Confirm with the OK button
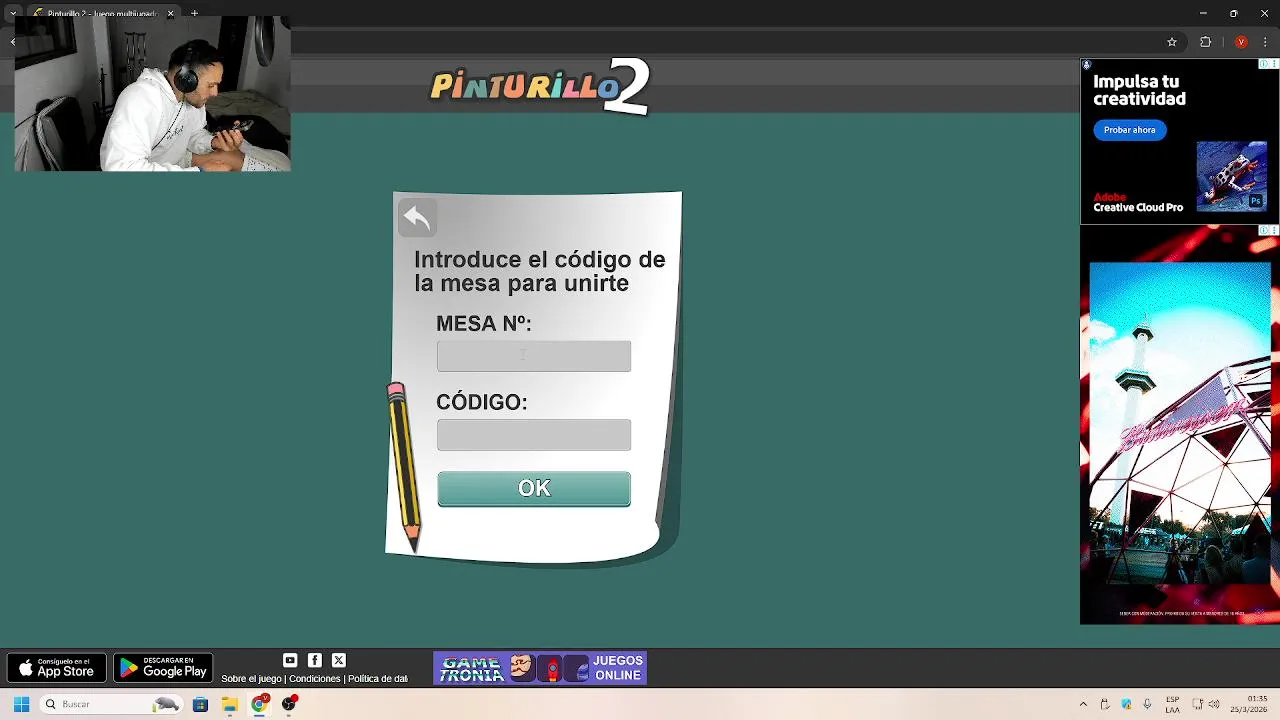This screenshot has width=1280, height=720. (534, 488)
